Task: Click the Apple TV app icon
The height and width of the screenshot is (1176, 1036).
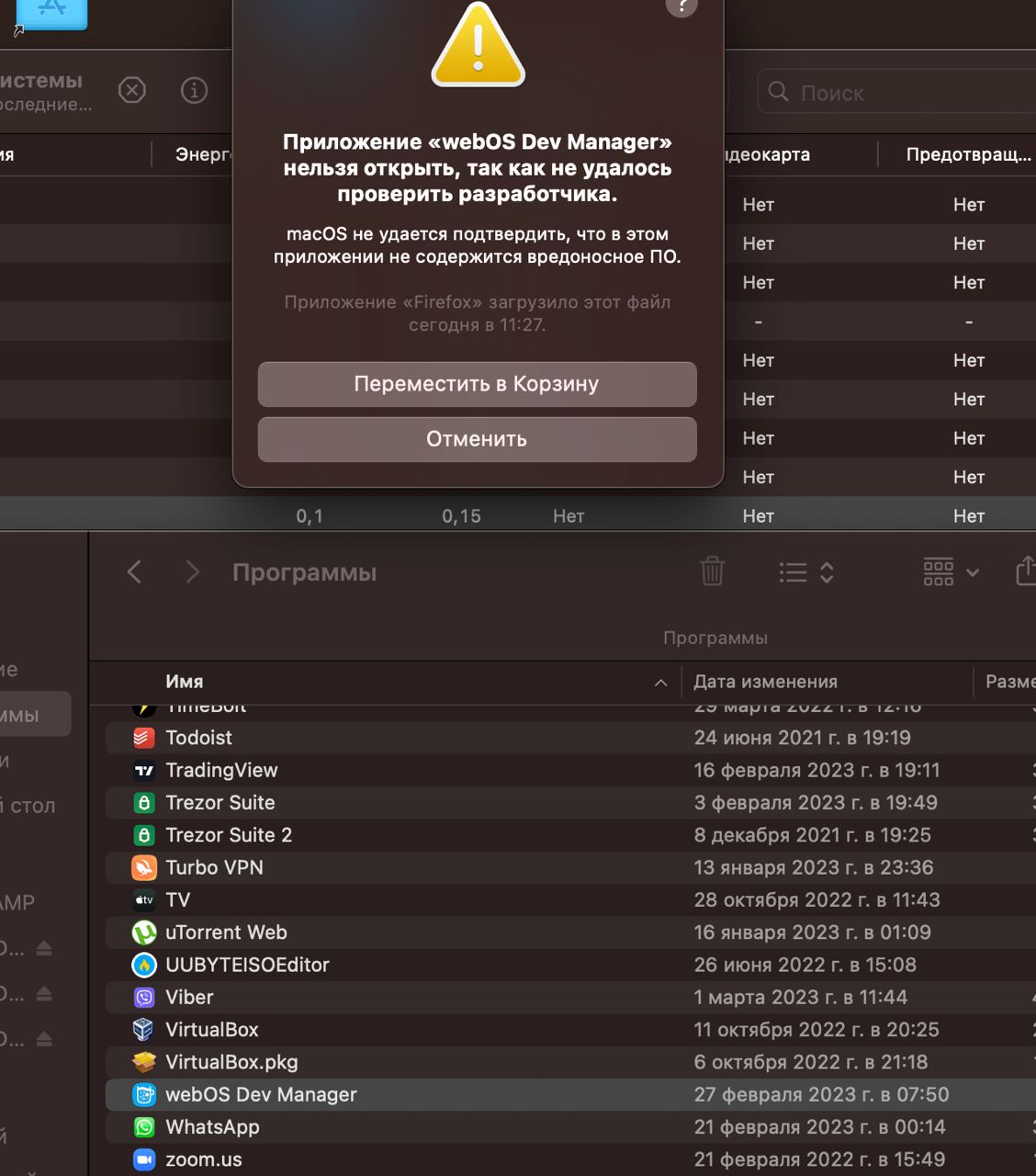Action: coord(144,900)
